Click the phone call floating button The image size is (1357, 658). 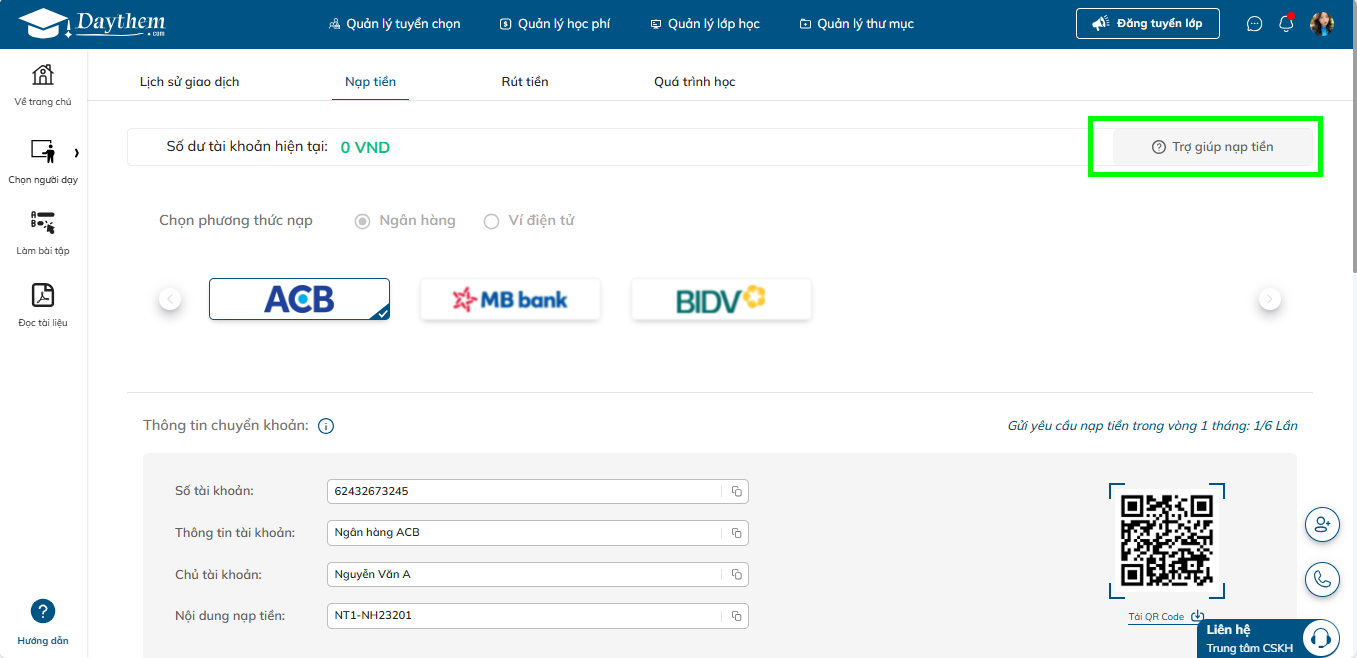tap(1323, 579)
